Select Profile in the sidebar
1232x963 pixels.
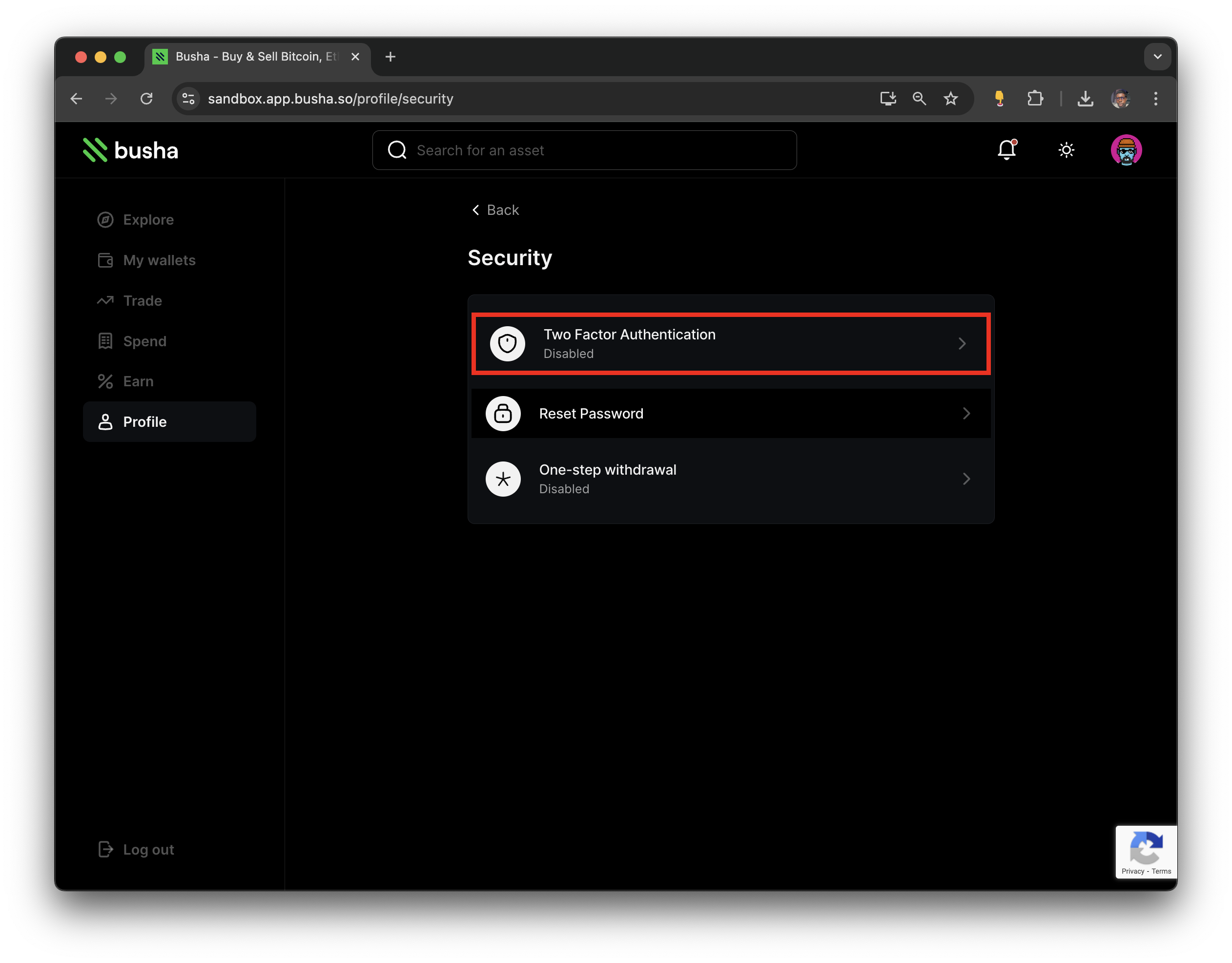(x=144, y=421)
